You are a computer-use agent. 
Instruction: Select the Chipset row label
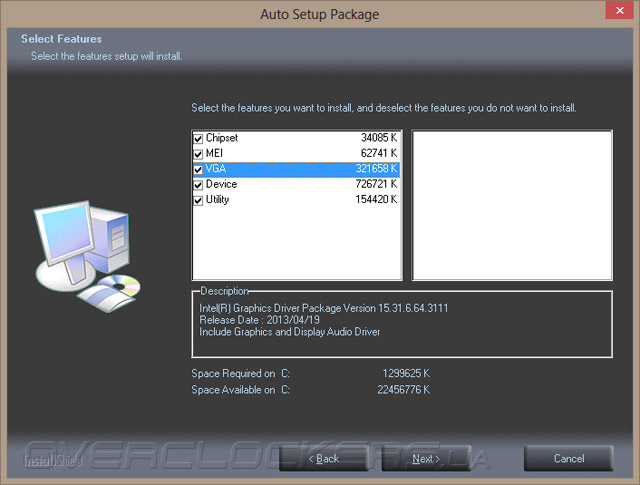tap(222, 138)
